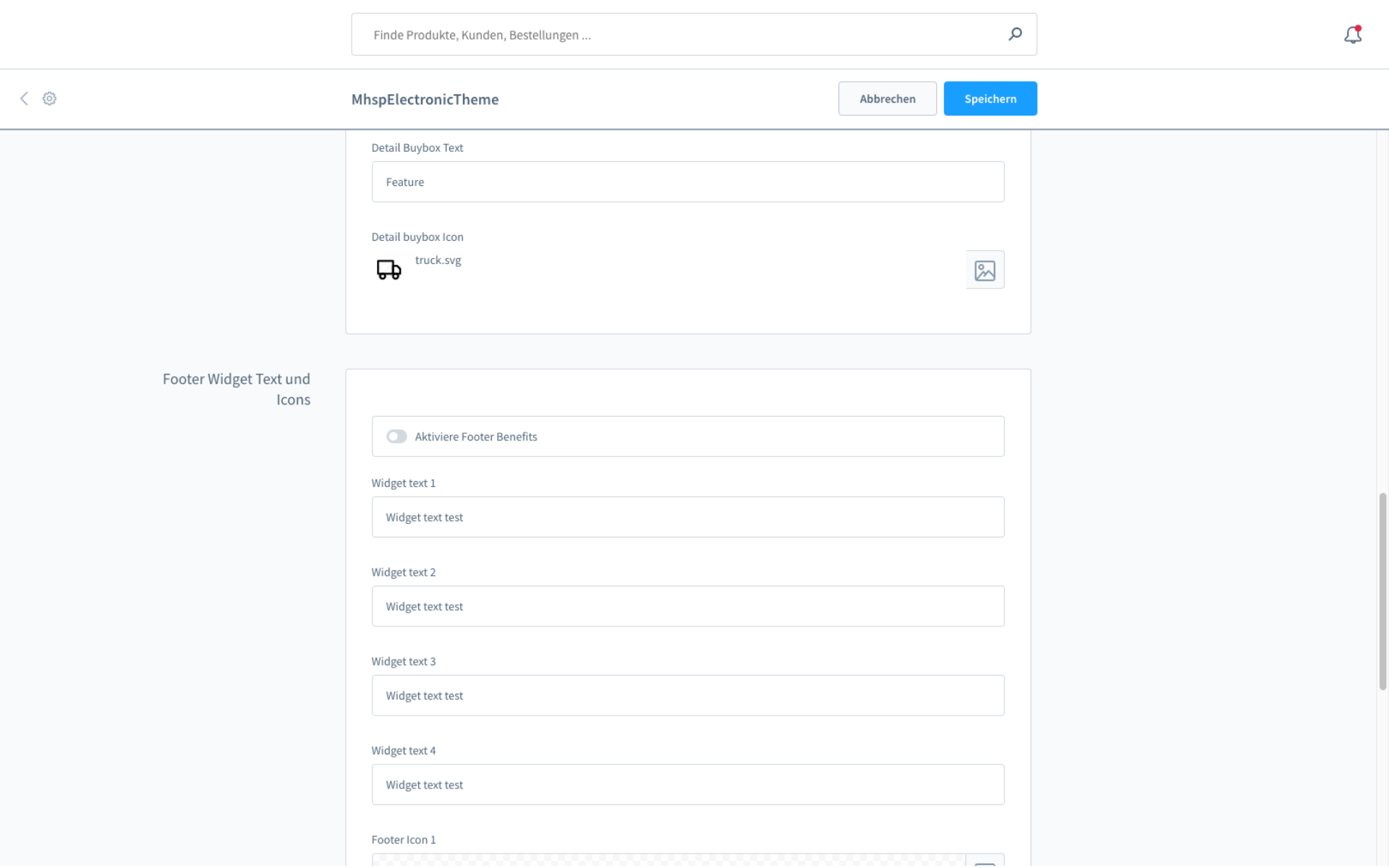The image size is (1389, 868).
Task: Enable Aktiviere Footer Benefits switch
Action: (x=396, y=436)
